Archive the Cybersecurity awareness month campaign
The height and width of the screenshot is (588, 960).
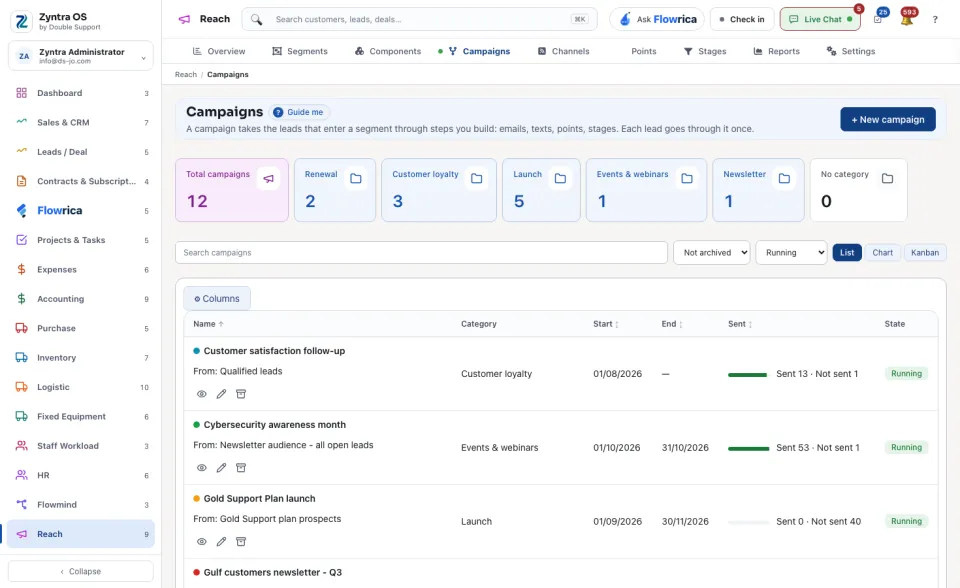click(241, 468)
